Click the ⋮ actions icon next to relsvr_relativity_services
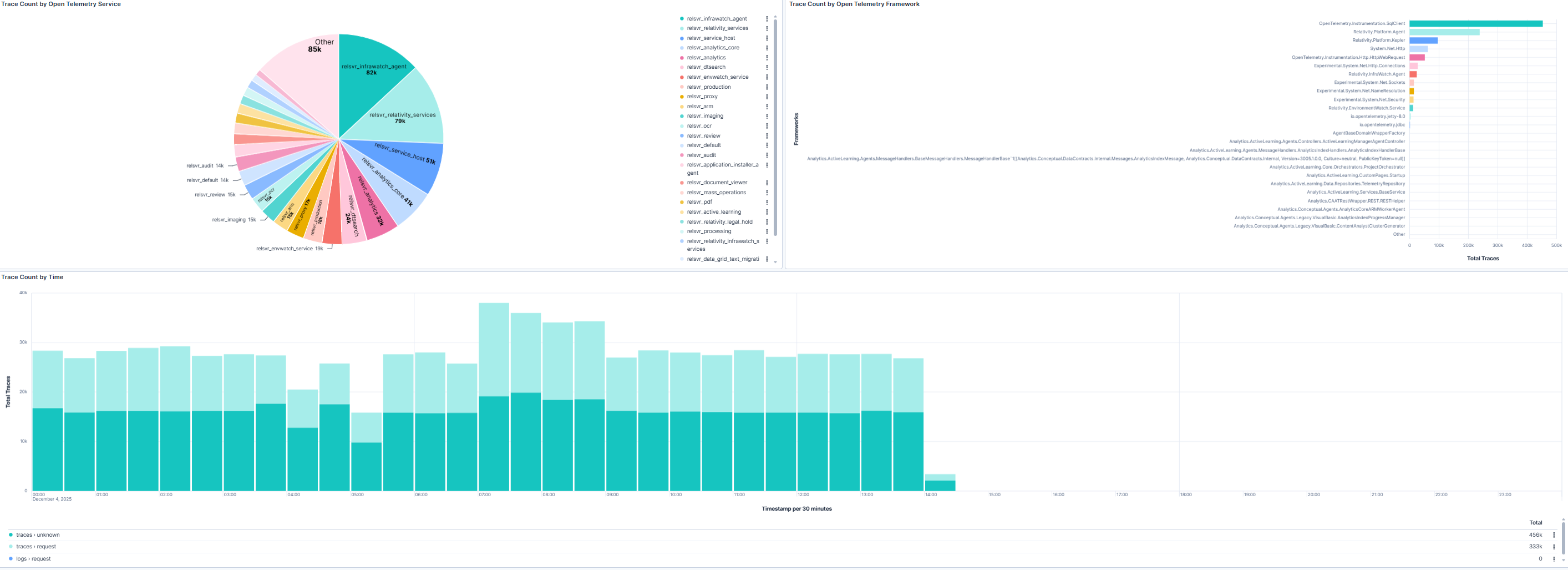 (x=766, y=28)
